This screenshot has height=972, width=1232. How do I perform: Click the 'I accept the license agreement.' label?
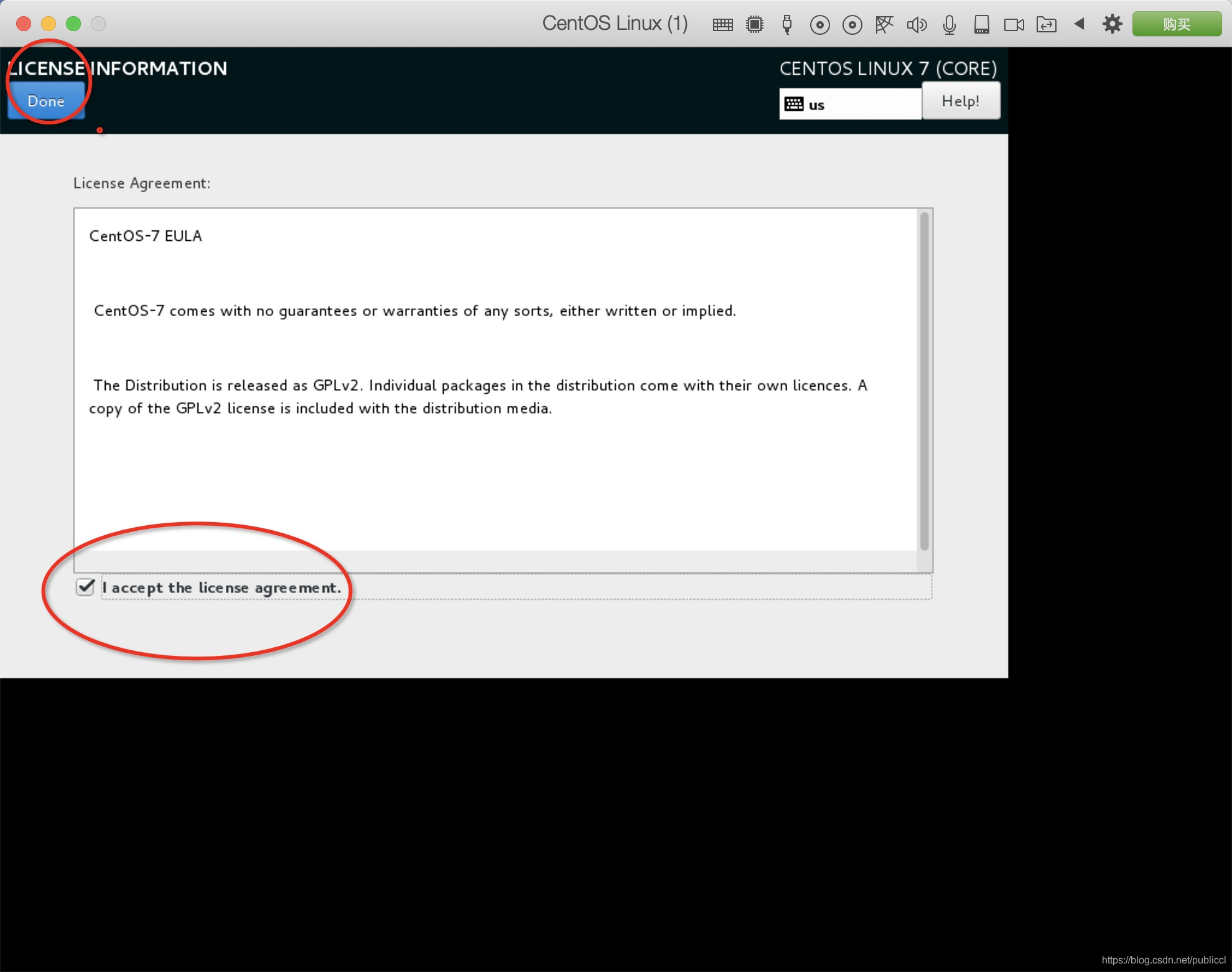pyautogui.click(x=222, y=588)
